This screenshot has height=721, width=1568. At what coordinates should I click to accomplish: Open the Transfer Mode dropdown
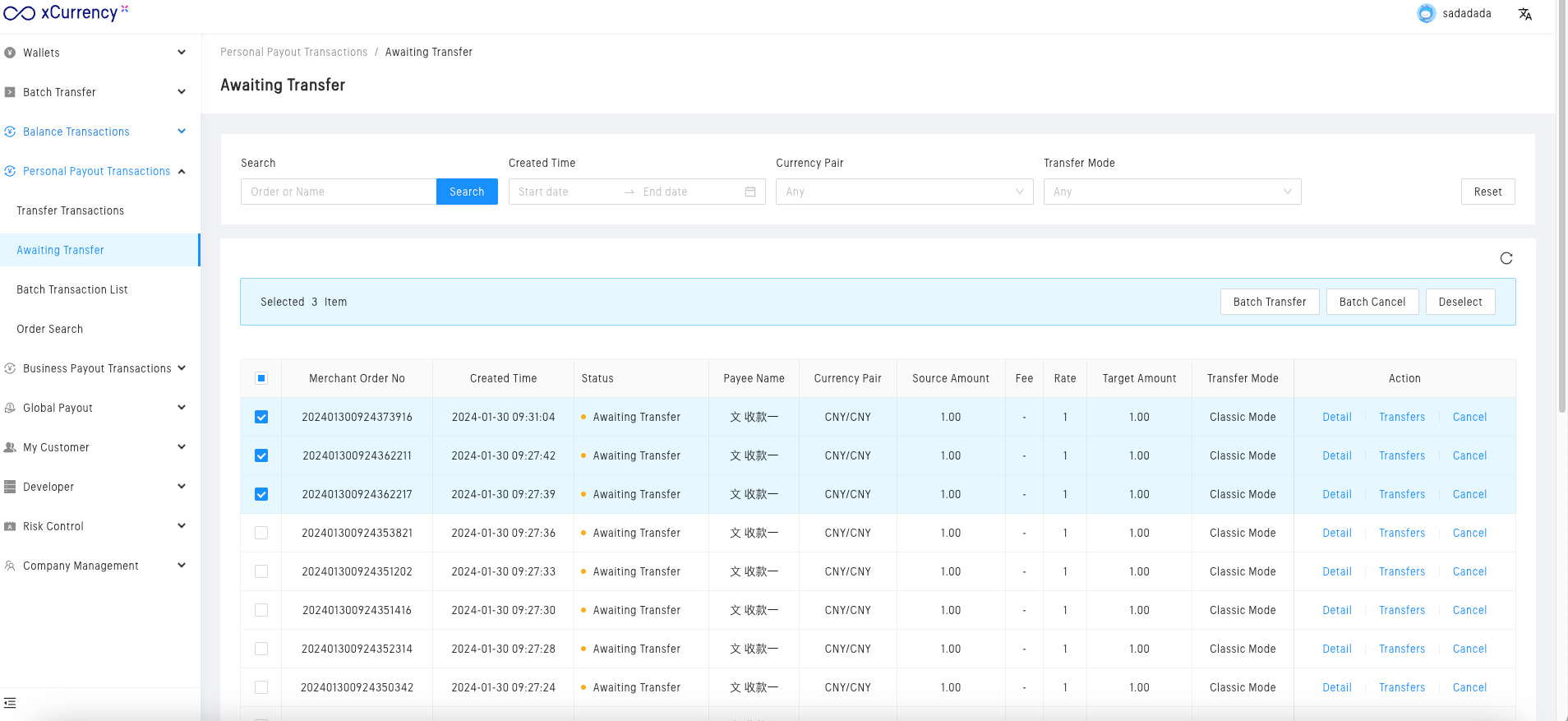click(1172, 192)
